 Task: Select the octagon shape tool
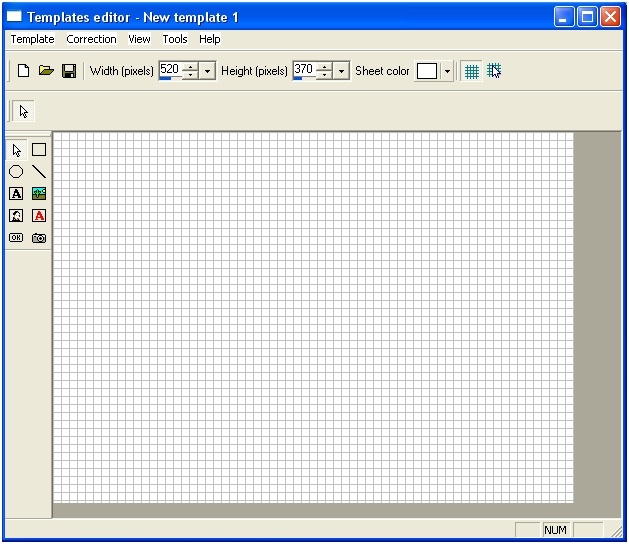pyautogui.click(x=16, y=172)
